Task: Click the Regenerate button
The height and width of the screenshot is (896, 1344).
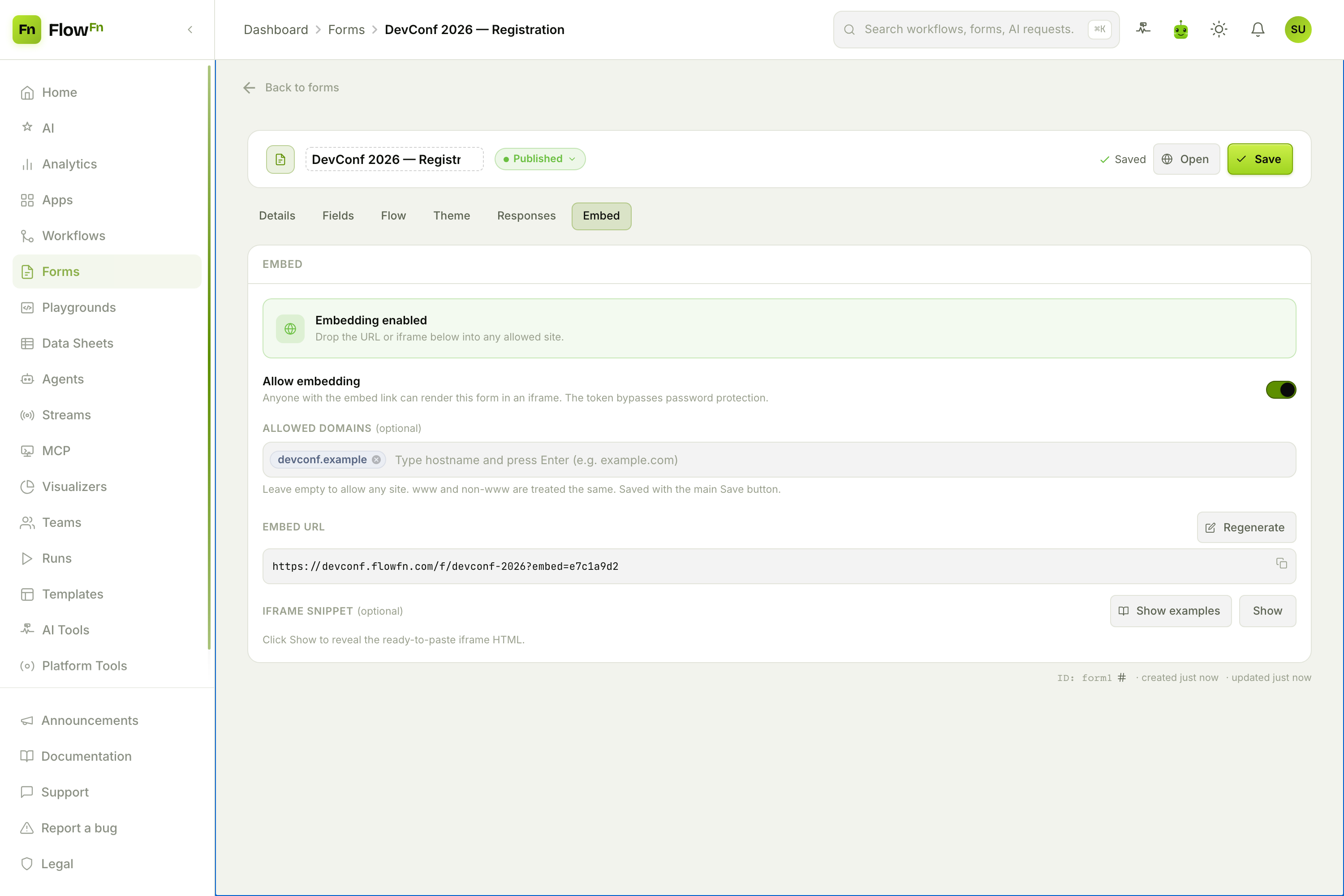Action: click(1246, 527)
